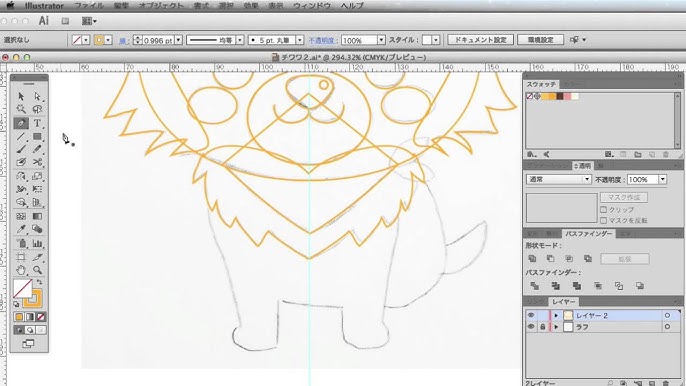Select the Lasso tool
Screen dimensions: 686x386
[x=38, y=109]
